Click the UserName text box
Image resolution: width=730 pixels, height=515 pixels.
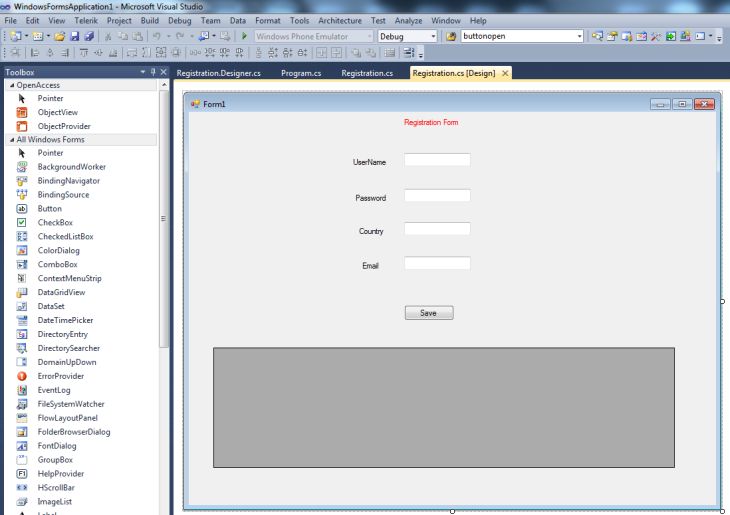(x=437, y=160)
